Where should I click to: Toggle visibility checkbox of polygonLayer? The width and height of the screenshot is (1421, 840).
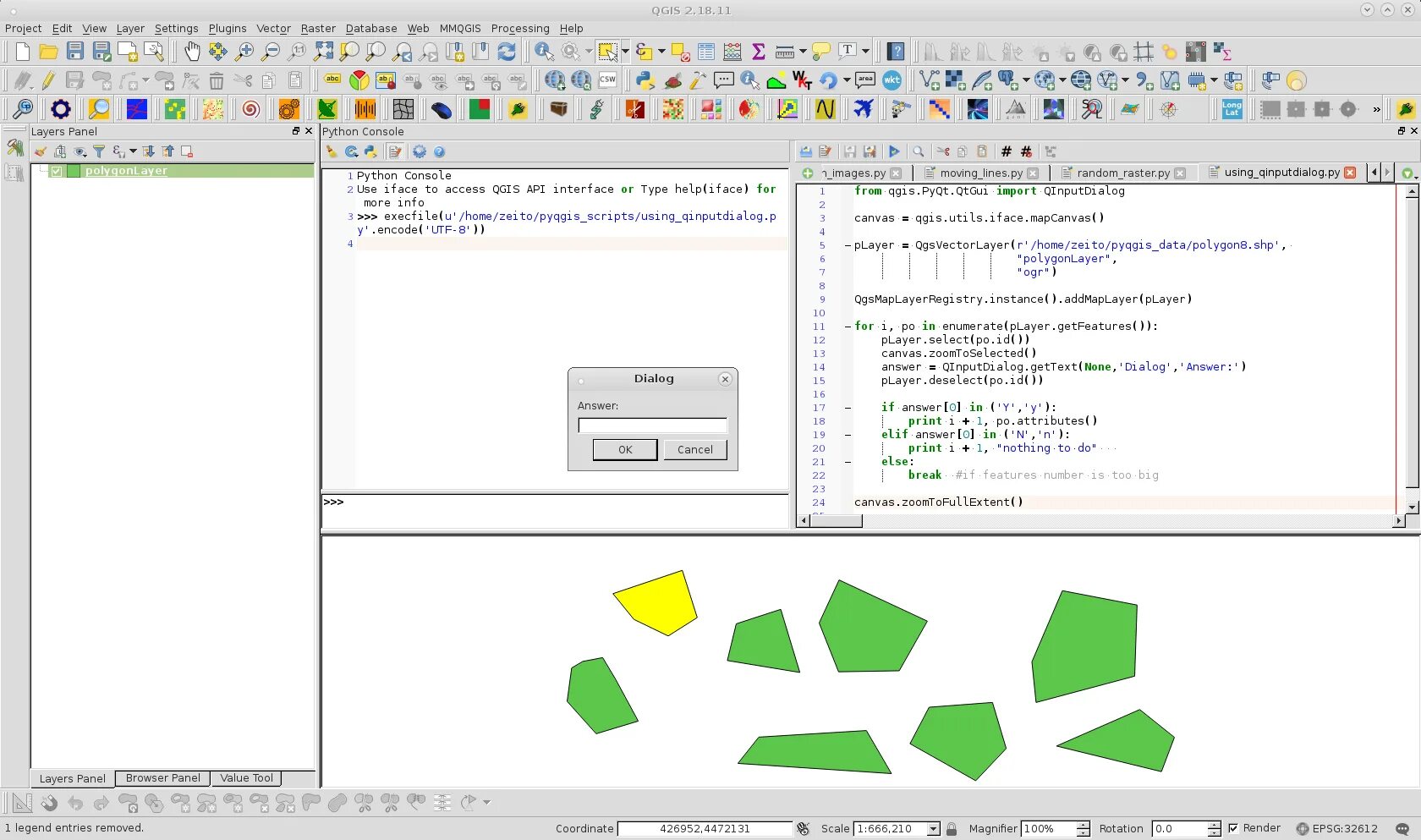57,171
